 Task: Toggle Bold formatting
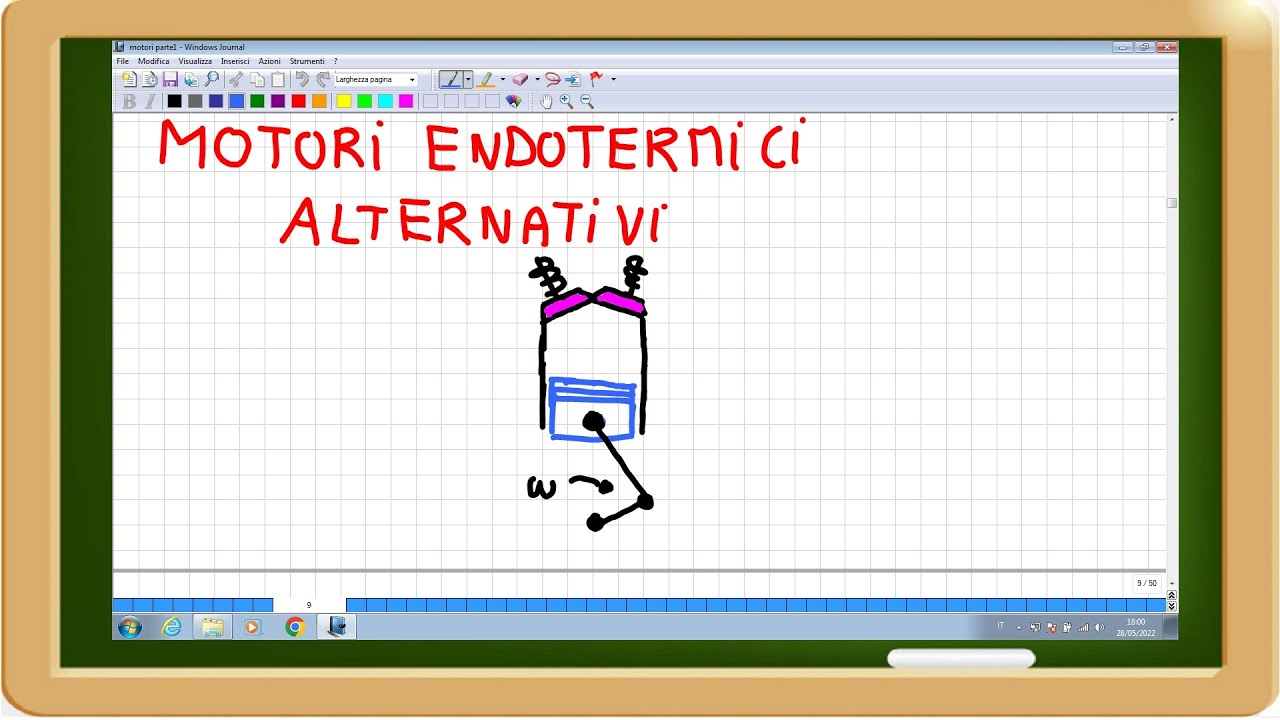tap(129, 101)
